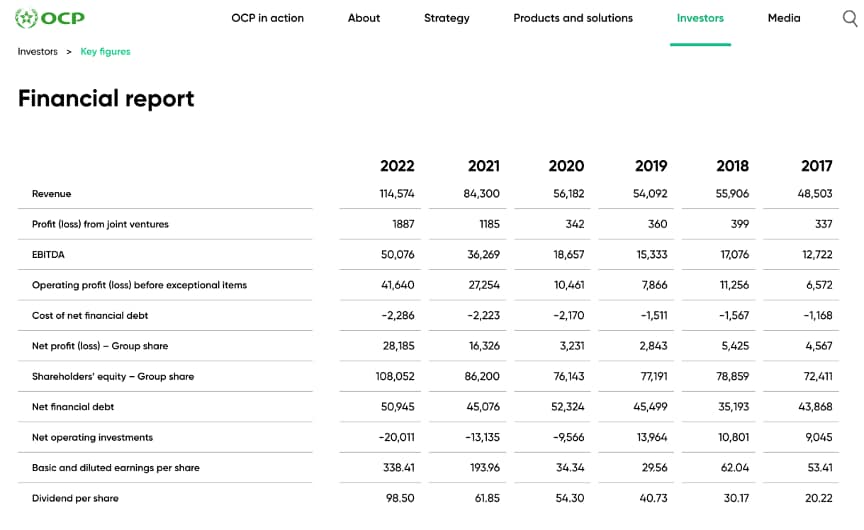Select the Revenue row label
This screenshot has height=530, width=864.
[52, 194]
